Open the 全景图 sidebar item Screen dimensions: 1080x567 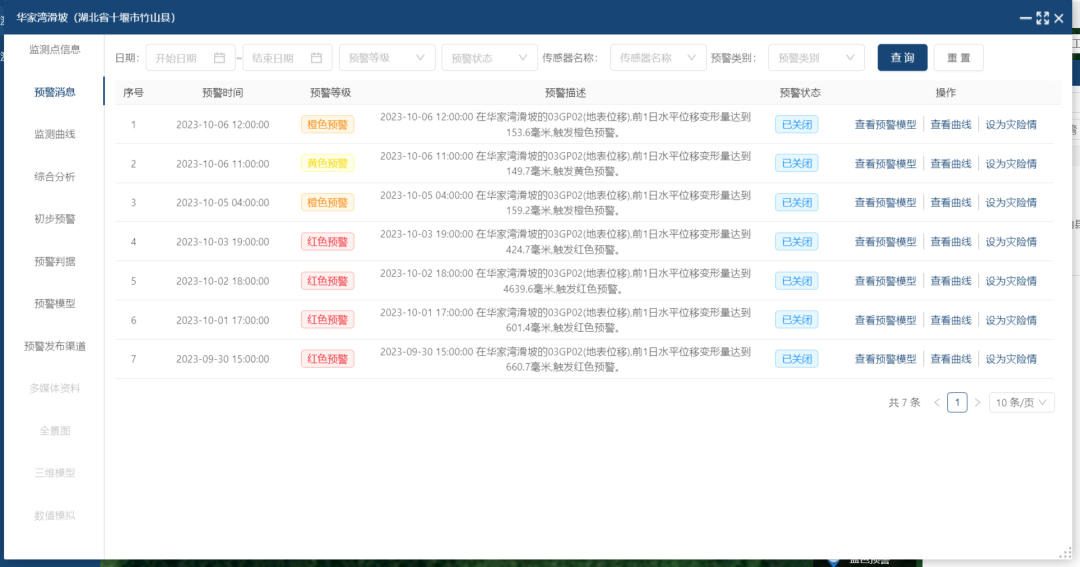pyautogui.click(x=54, y=431)
